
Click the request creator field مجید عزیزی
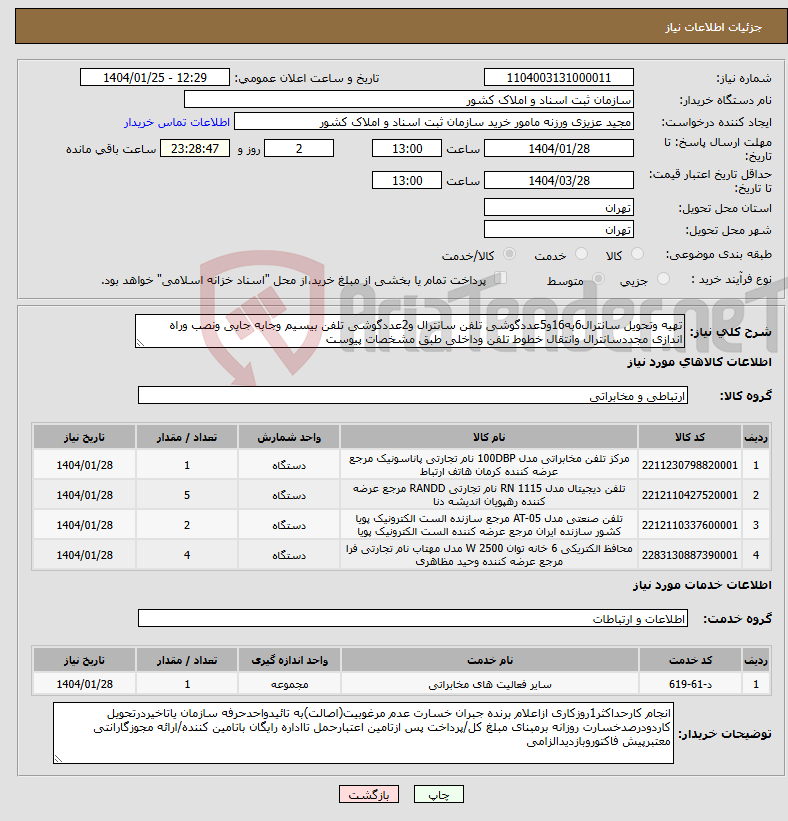click(x=434, y=121)
